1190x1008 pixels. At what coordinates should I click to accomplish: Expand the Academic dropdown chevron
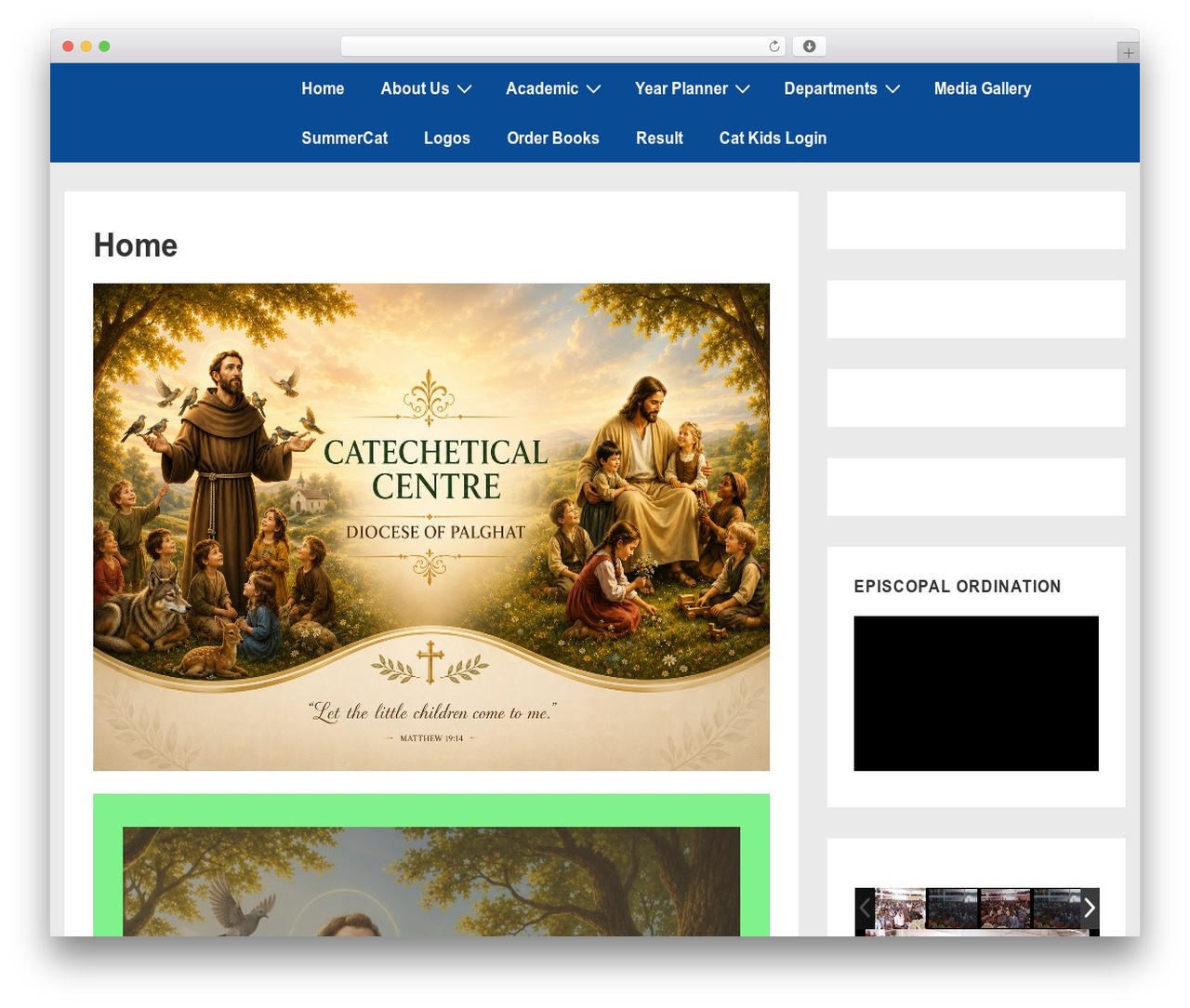593,89
